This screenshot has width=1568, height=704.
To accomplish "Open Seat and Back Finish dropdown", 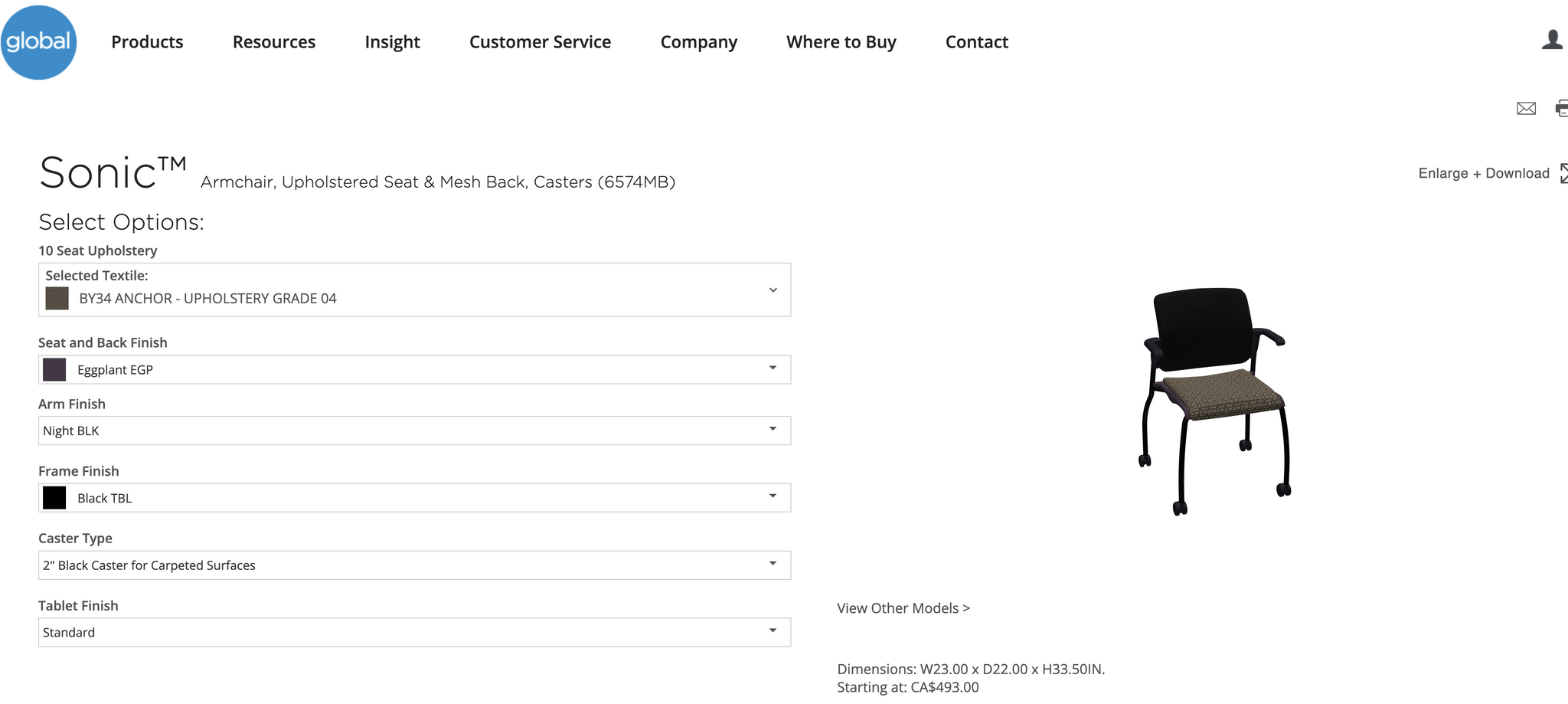I will tap(414, 369).
